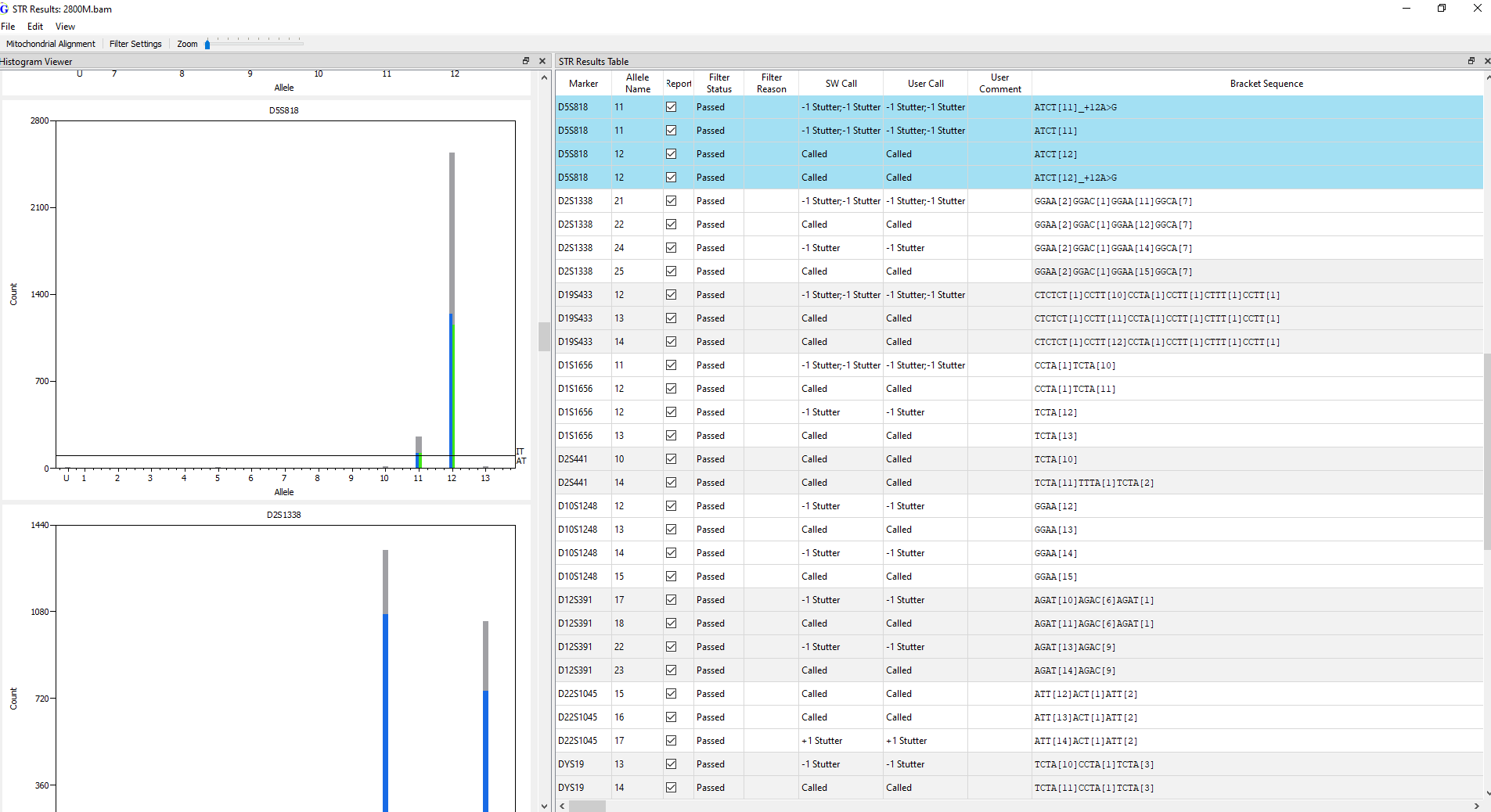Select D12S391 allele 17 marker cell
The height and width of the screenshot is (812, 1491).
tap(583, 600)
